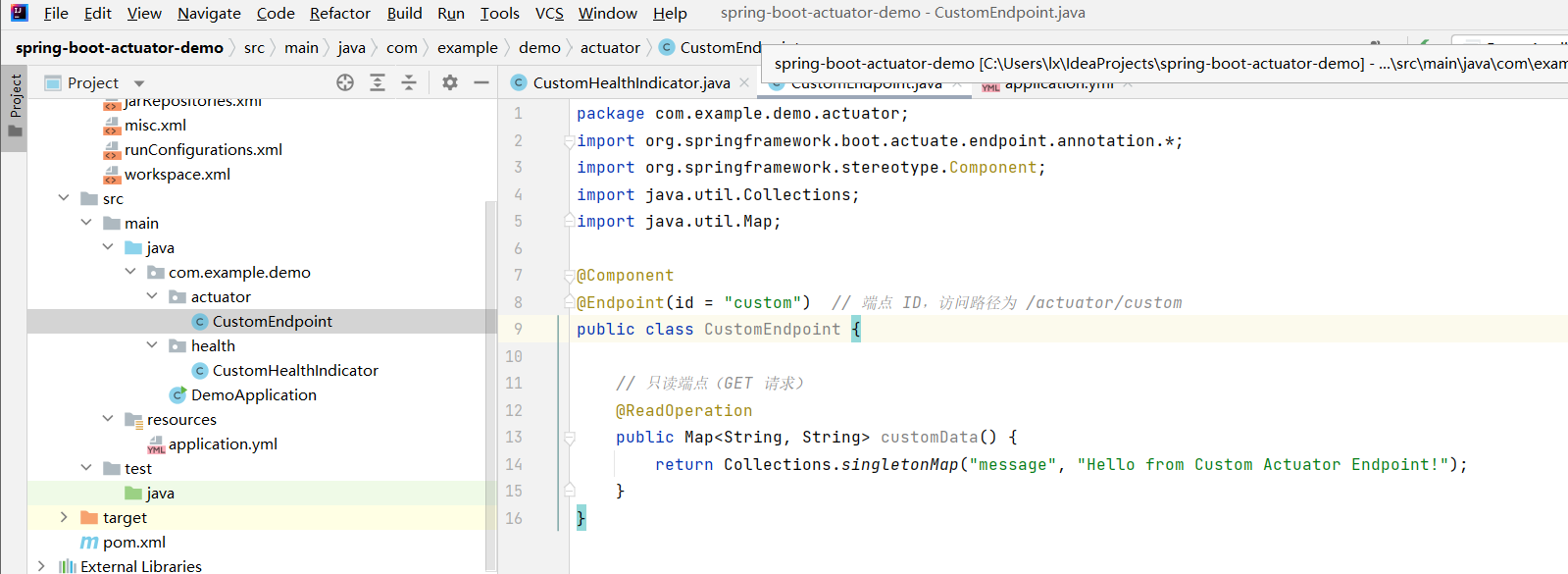Toggle the Project side tool window tab
This screenshot has width=1568, height=574.
coord(15,107)
